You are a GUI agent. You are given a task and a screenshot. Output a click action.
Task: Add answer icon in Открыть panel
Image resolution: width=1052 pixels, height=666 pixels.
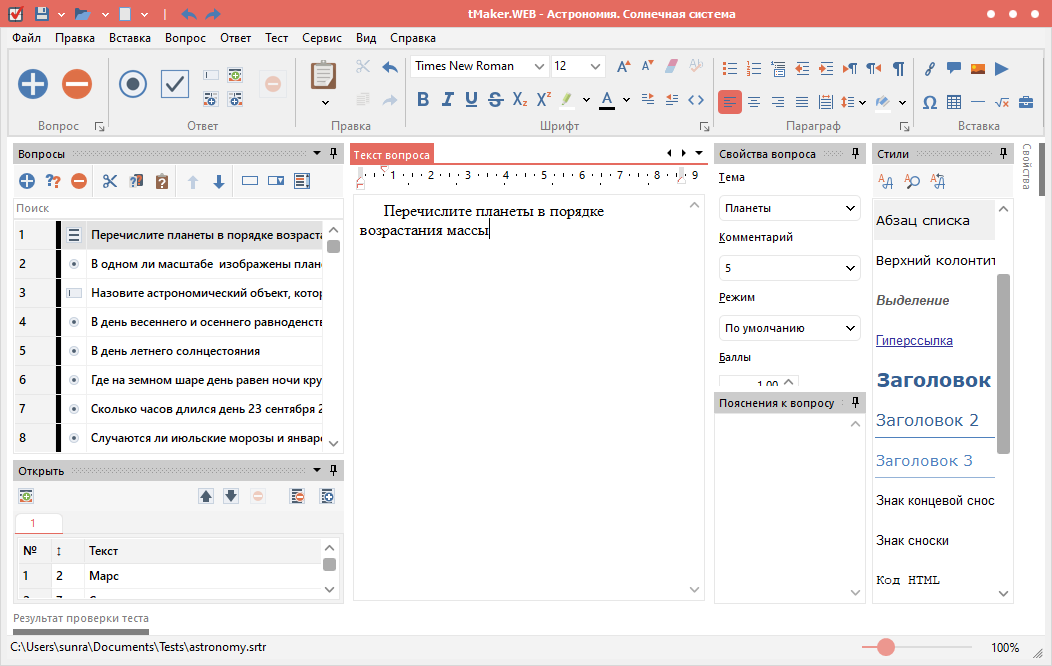click(x=25, y=496)
